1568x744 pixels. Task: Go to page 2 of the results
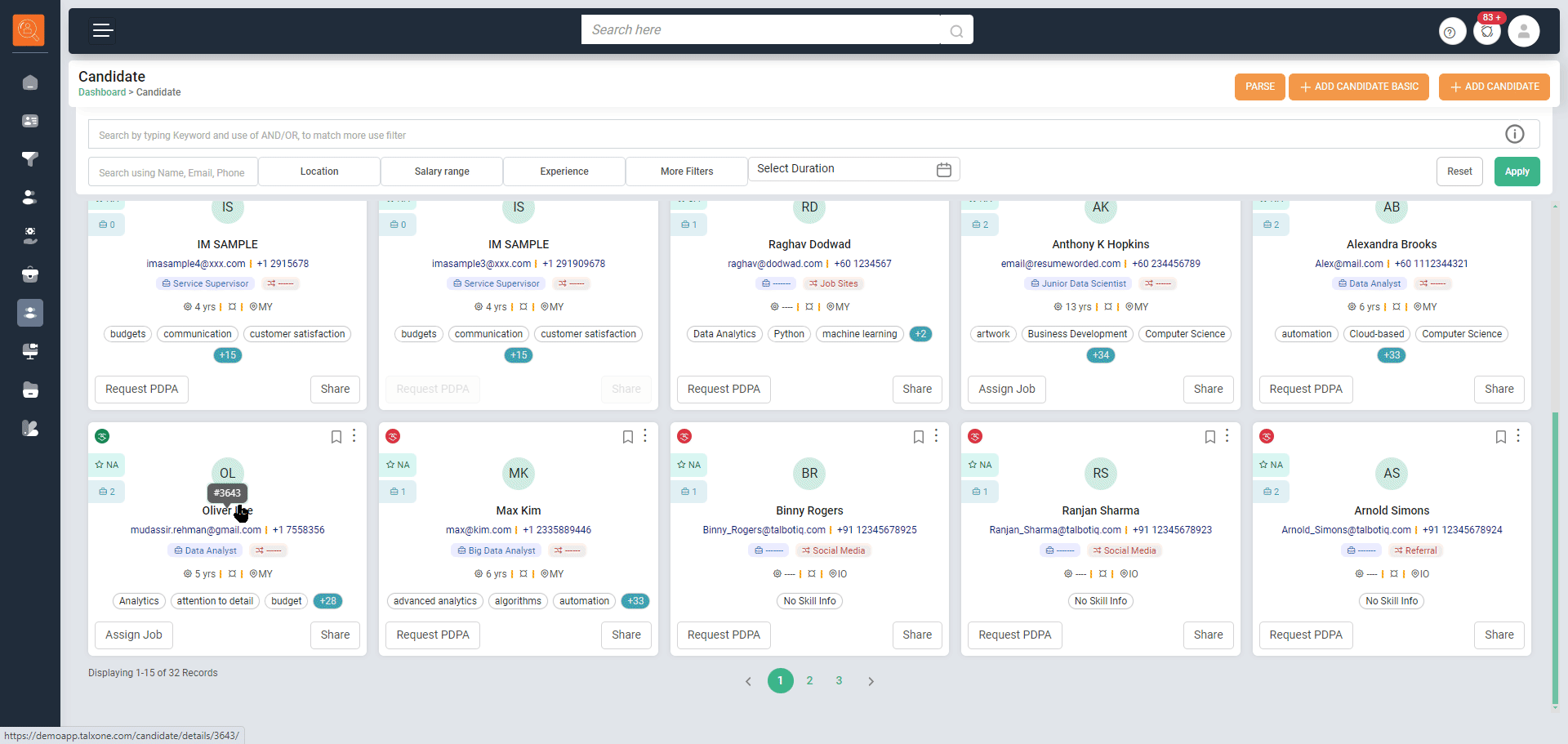(809, 680)
